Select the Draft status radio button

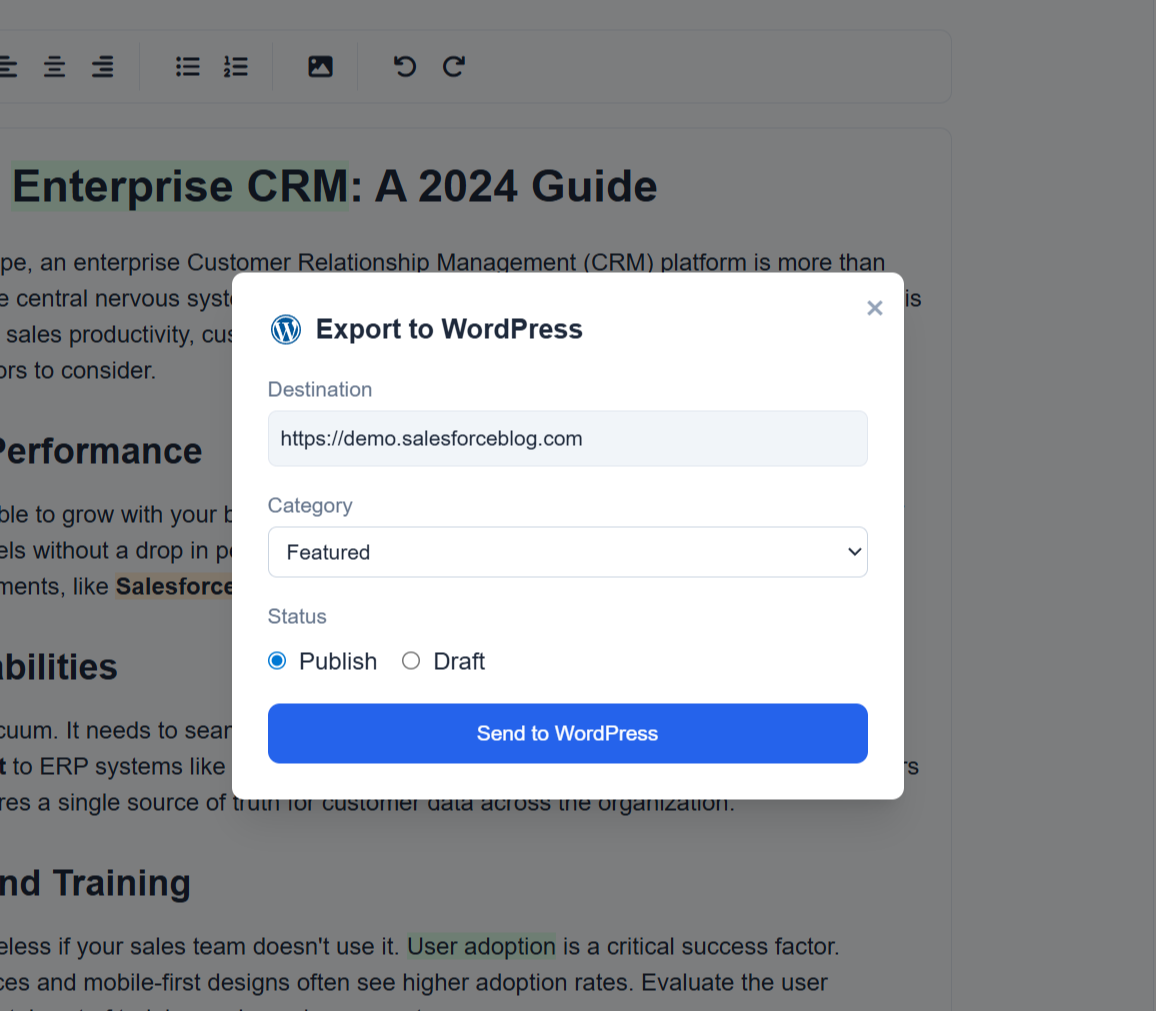(x=411, y=661)
